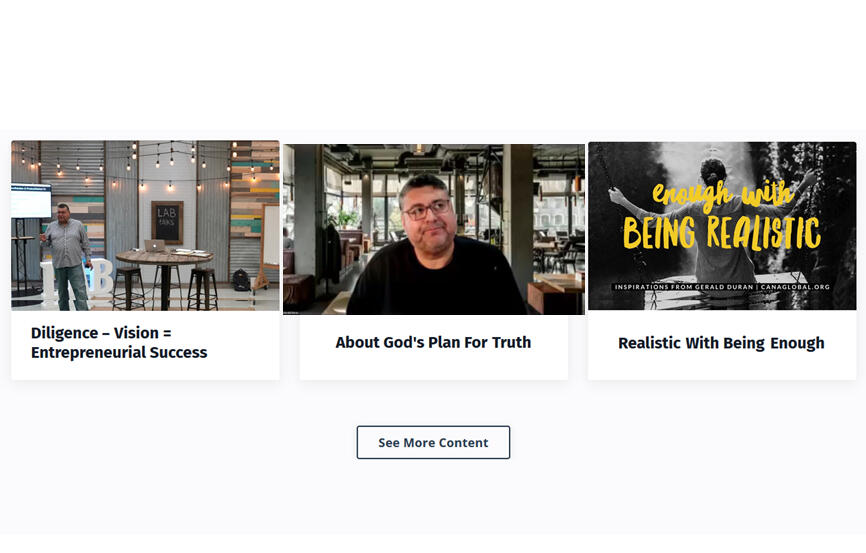Select the LAB talks stage photo thumbnail
The height and width of the screenshot is (553, 866).
[145, 225]
